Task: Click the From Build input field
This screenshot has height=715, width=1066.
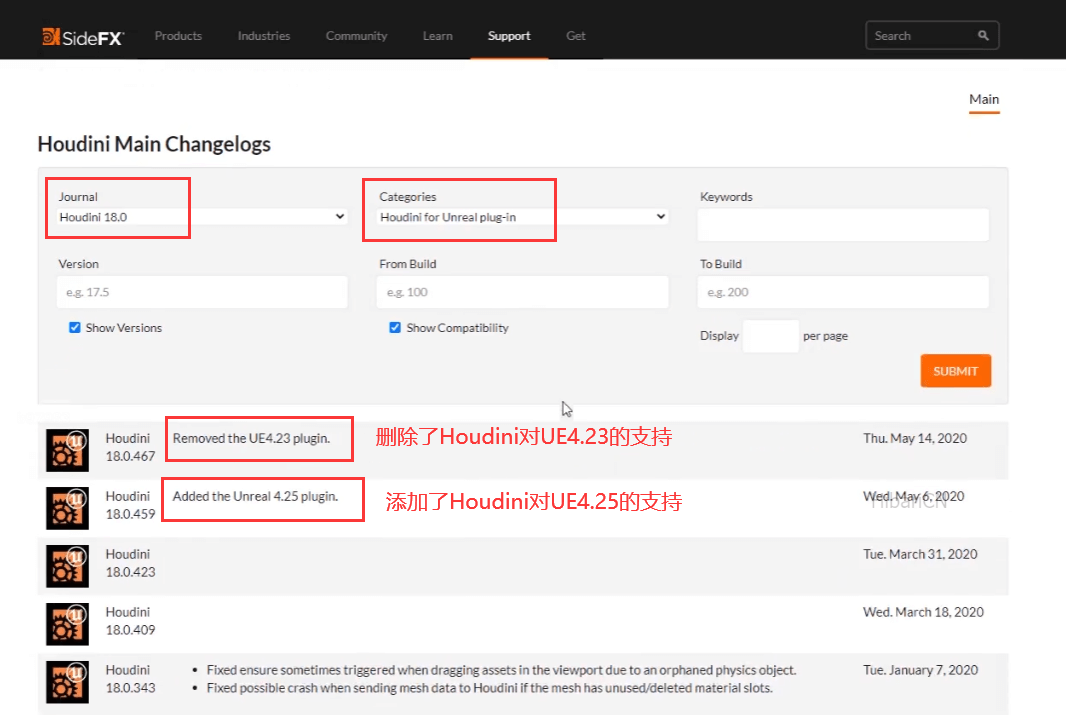Action: [x=523, y=292]
